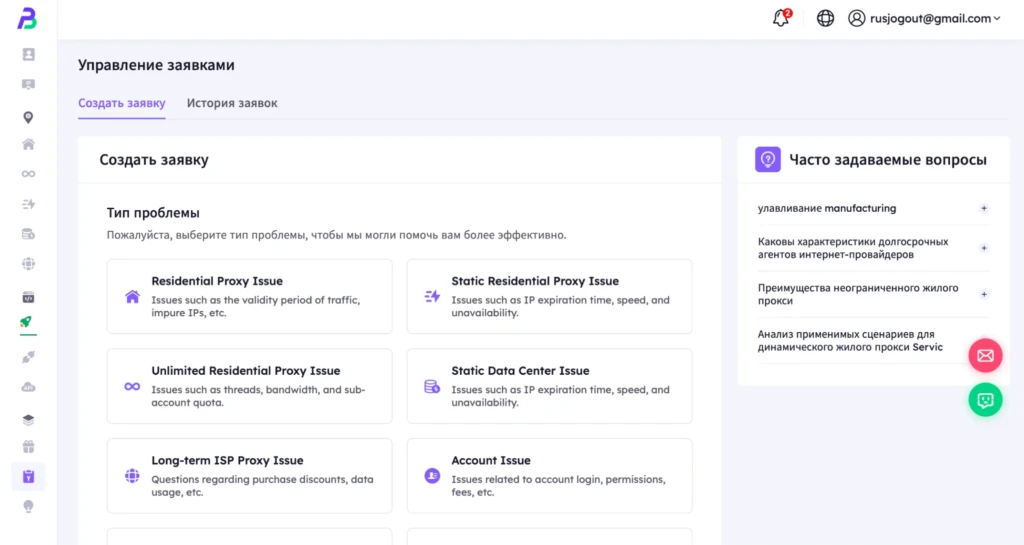Click the 'Управление заявками' page heading
1024x545 pixels.
click(x=156, y=65)
